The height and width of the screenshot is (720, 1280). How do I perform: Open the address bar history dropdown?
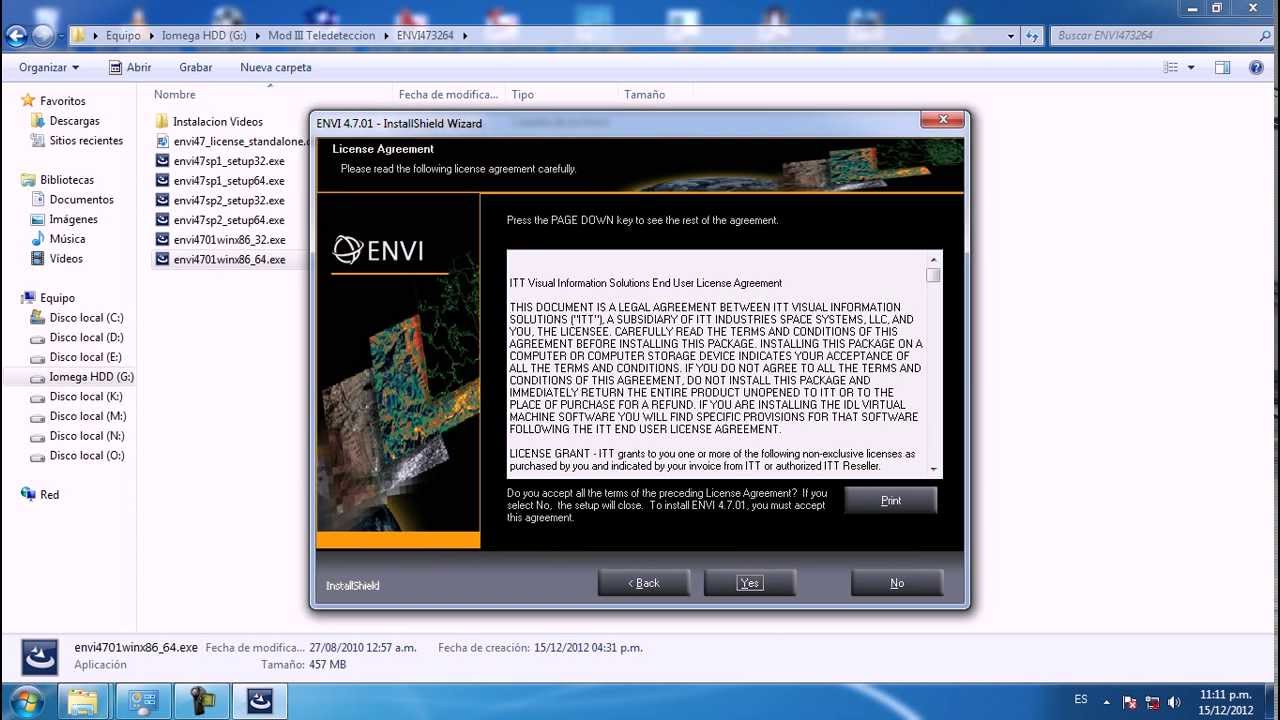tap(1011, 35)
